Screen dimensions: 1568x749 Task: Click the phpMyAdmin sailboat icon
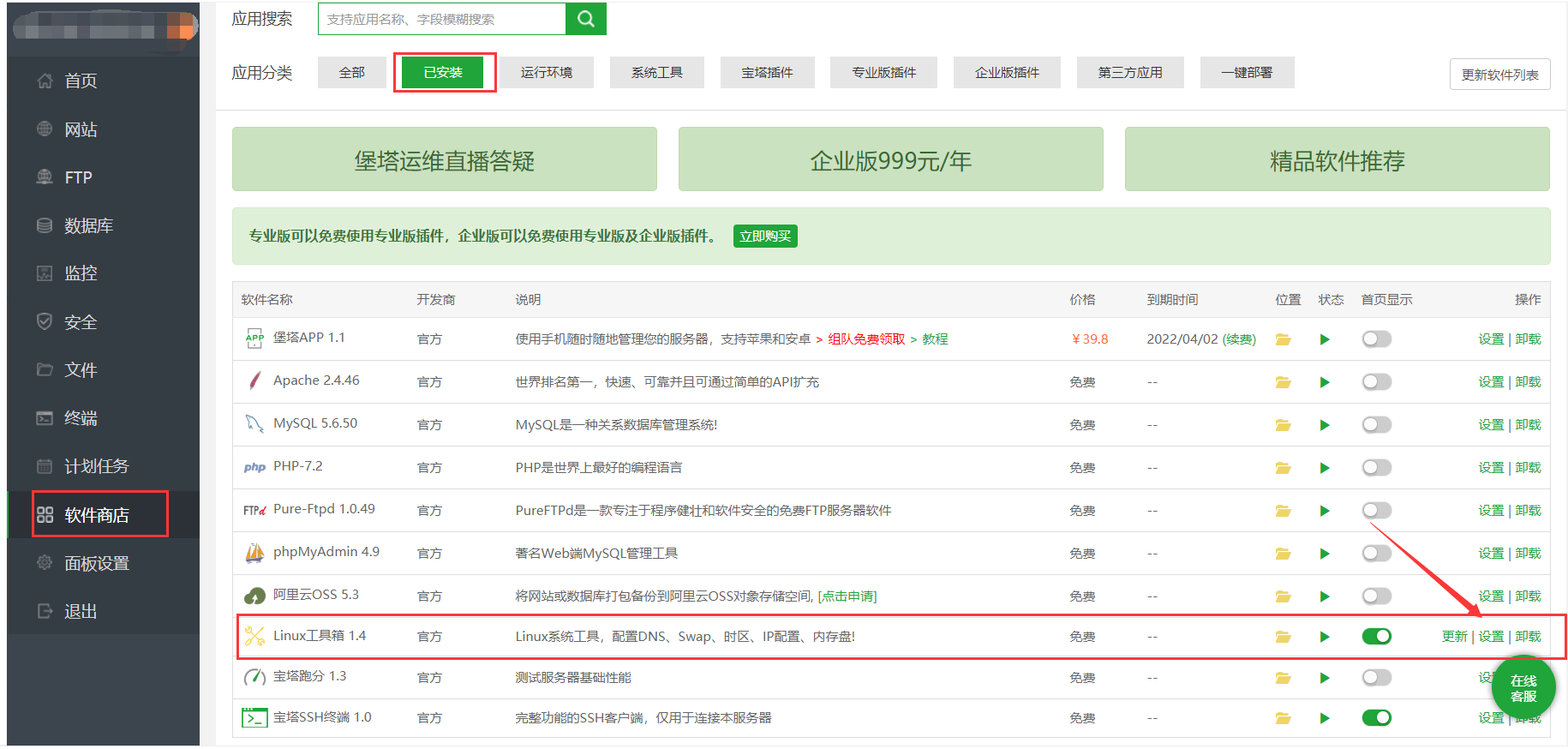coord(254,553)
